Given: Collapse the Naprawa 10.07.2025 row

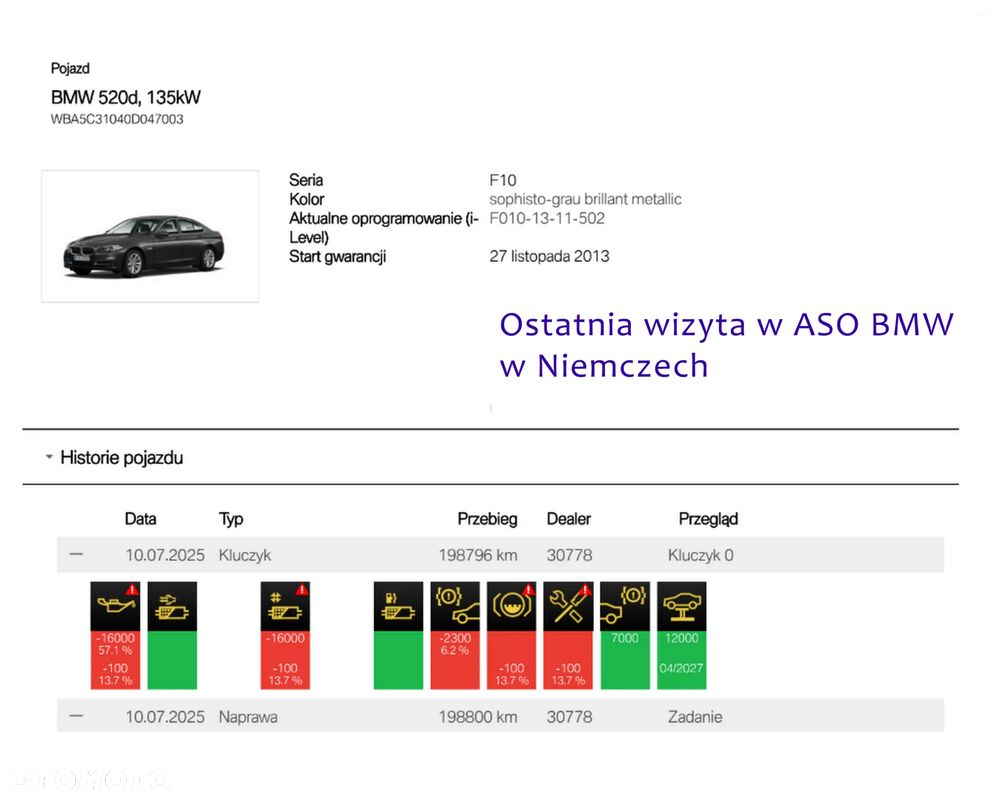Looking at the screenshot, I should click(76, 716).
